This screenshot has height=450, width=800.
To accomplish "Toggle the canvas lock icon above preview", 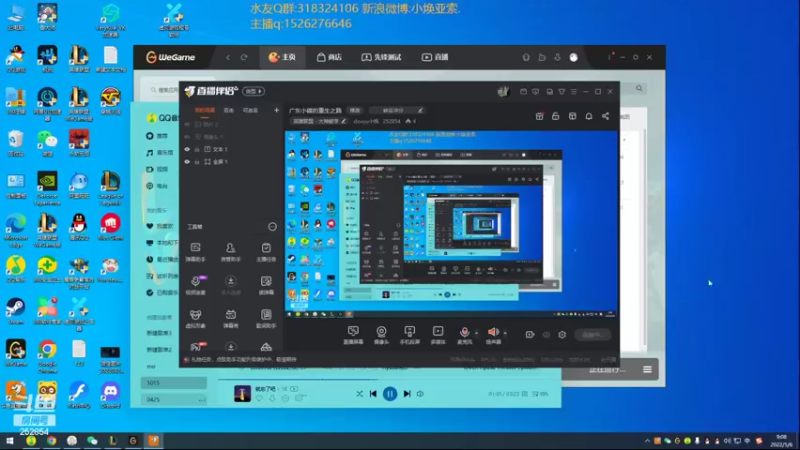I will (x=556, y=116).
